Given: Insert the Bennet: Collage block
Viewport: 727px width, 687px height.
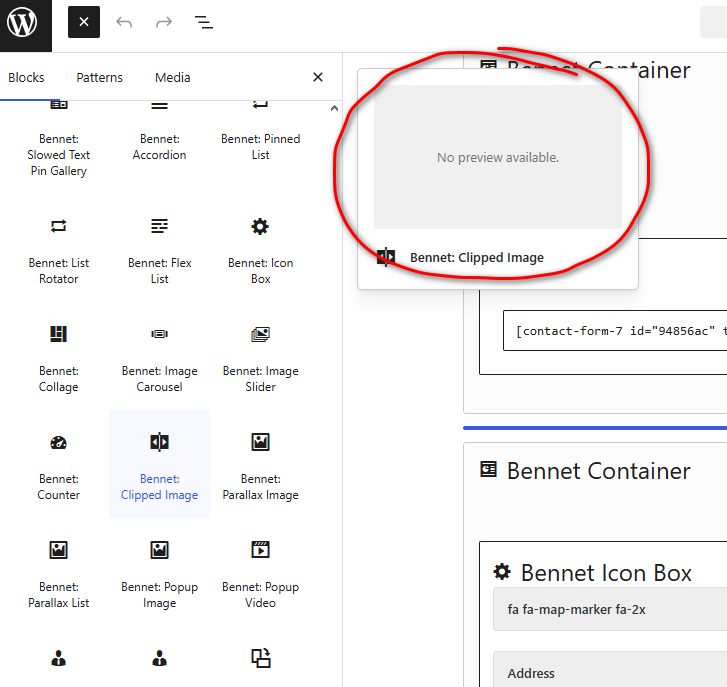Looking at the screenshot, I should pos(59,356).
